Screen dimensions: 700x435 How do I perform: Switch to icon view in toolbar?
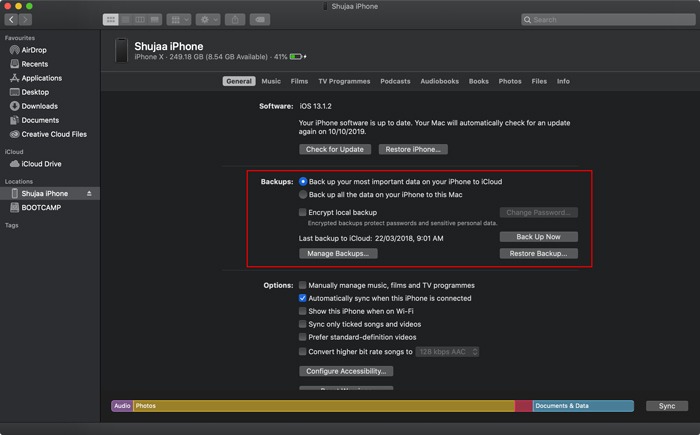coord(109,19)
